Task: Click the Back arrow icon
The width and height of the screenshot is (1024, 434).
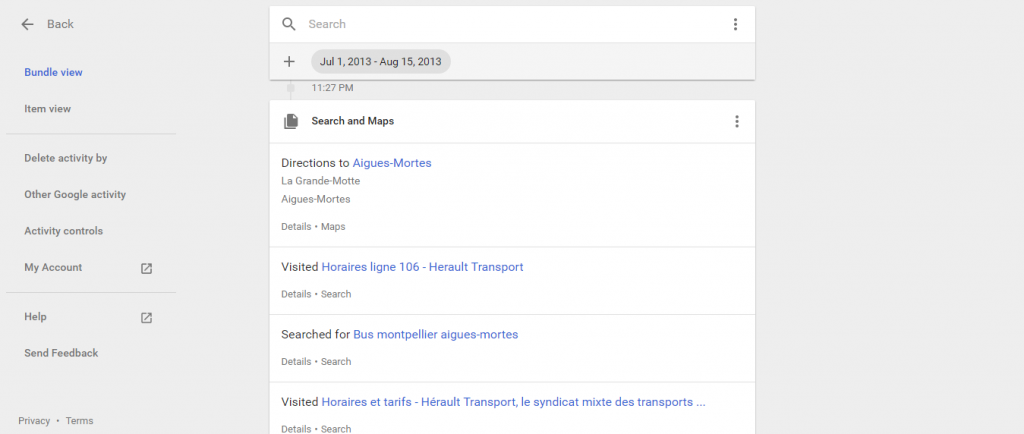Action: 27,24
